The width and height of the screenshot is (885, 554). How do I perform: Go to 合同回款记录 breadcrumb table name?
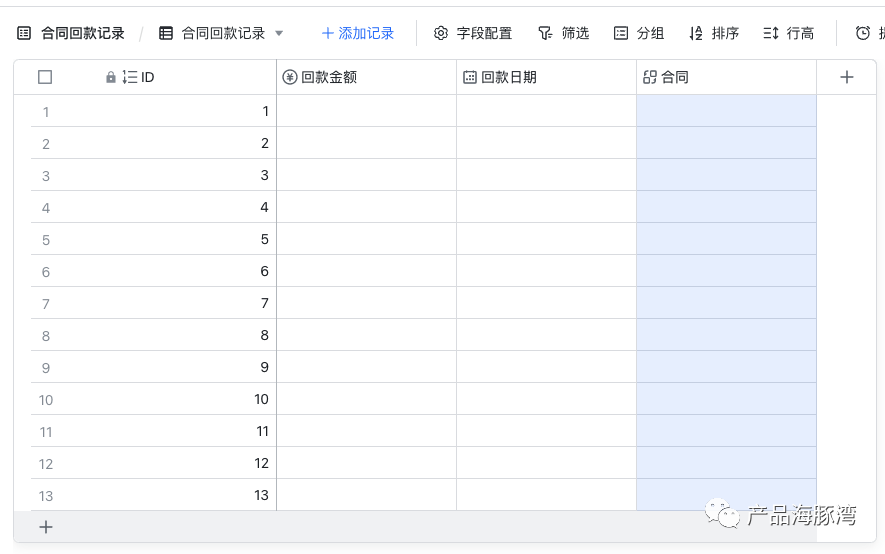tap(83, 33)
